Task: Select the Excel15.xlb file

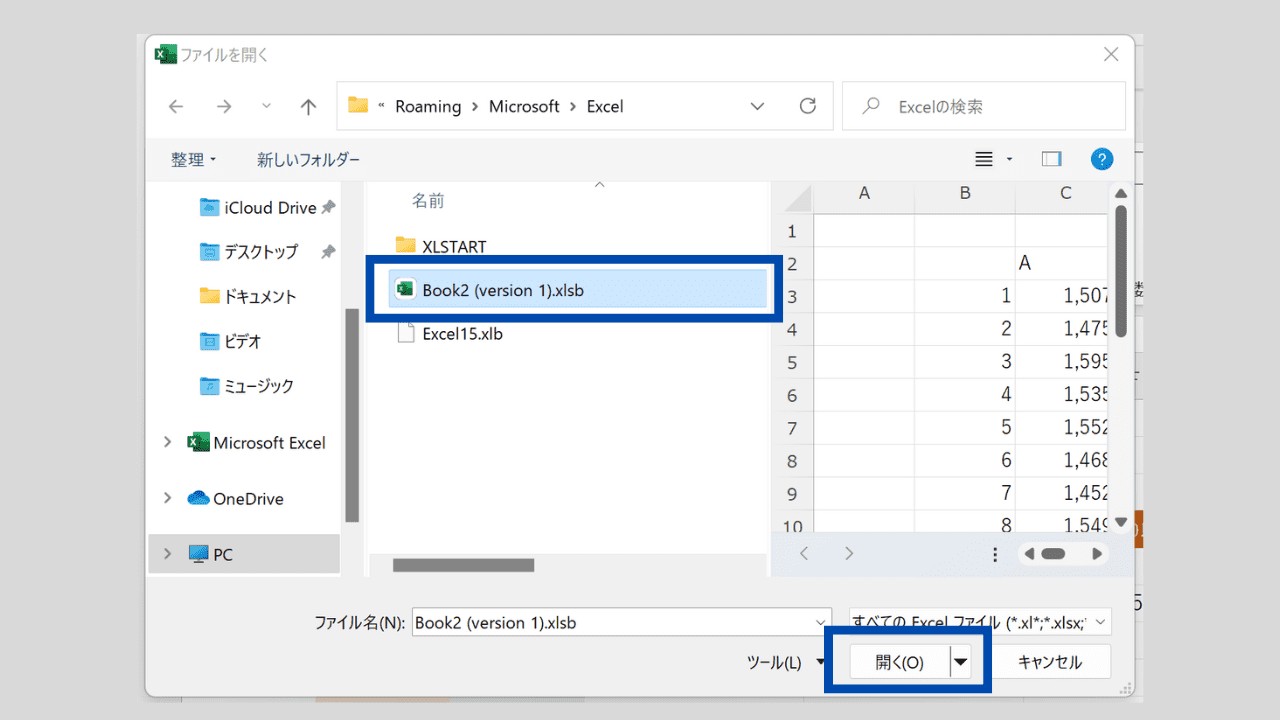Action: tap(450, 334)
